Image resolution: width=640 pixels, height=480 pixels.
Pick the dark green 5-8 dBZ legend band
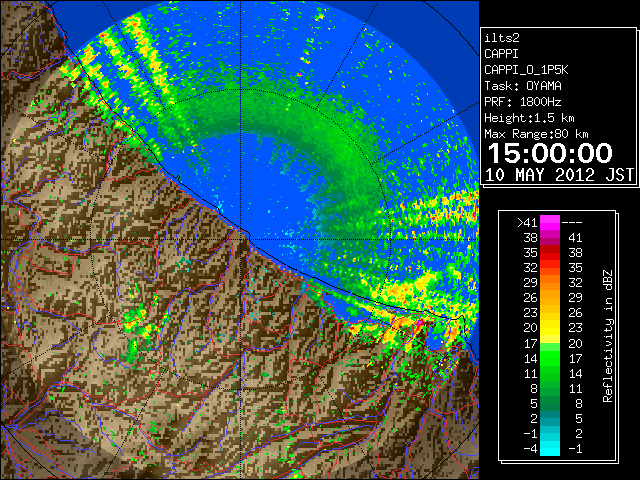(550, 403)
